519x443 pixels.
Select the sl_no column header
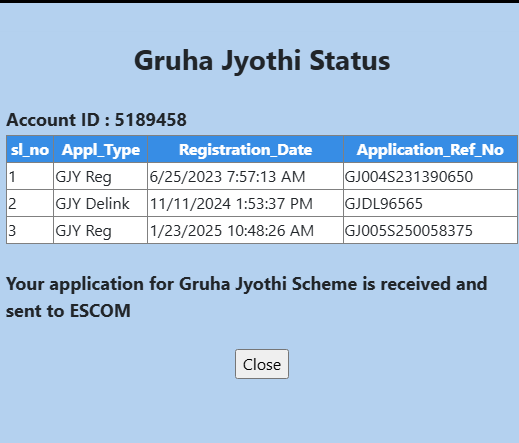[30, 149]
